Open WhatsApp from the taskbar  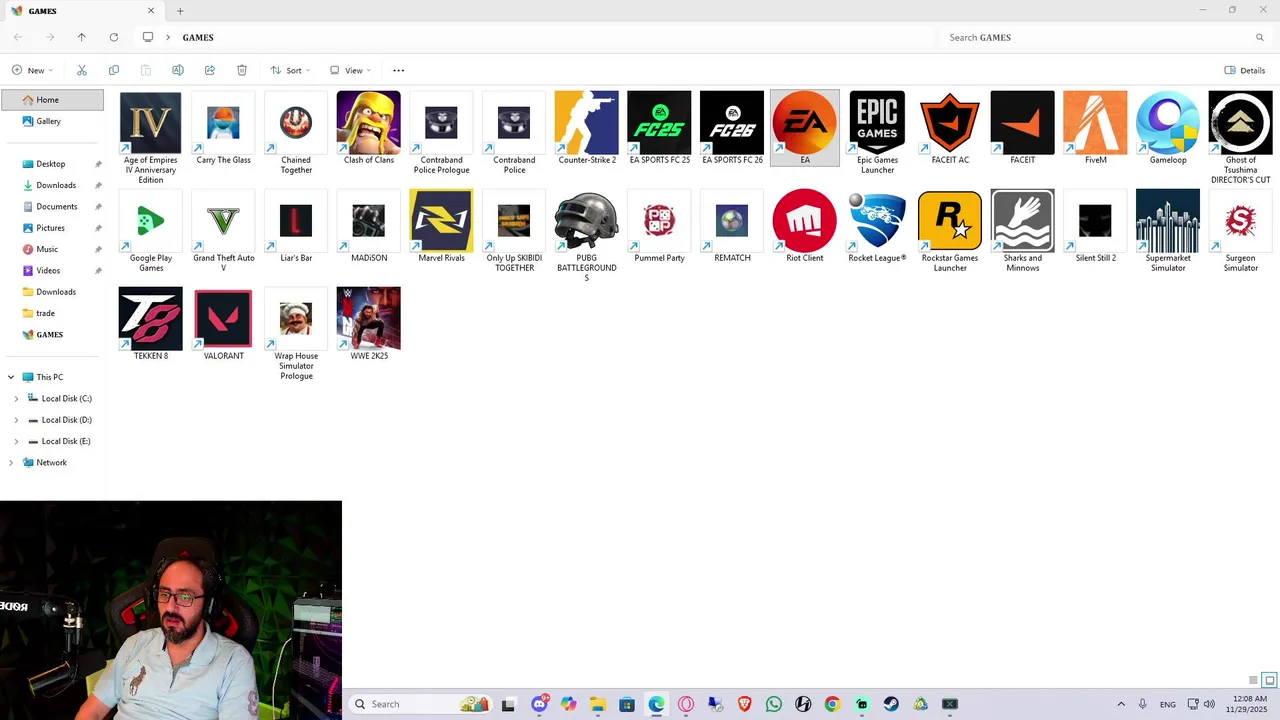774,704
